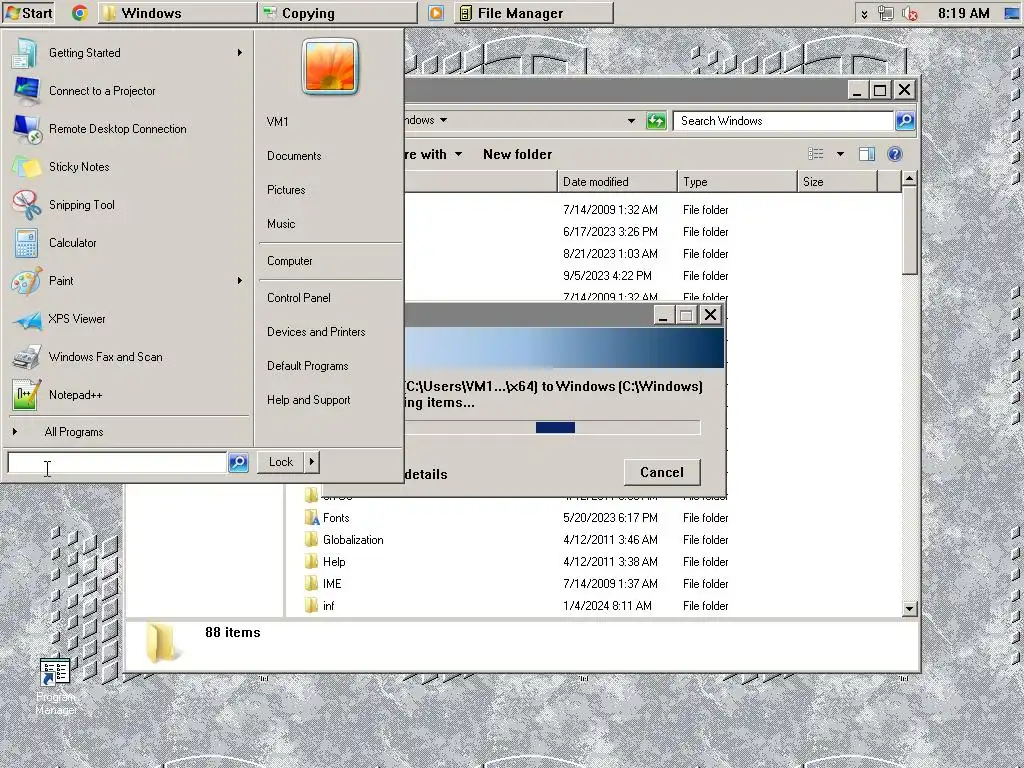Click New folder in Explorer toolbar
The height and width of the screenshot is (768, 1024).
click(x=517, y=154)
